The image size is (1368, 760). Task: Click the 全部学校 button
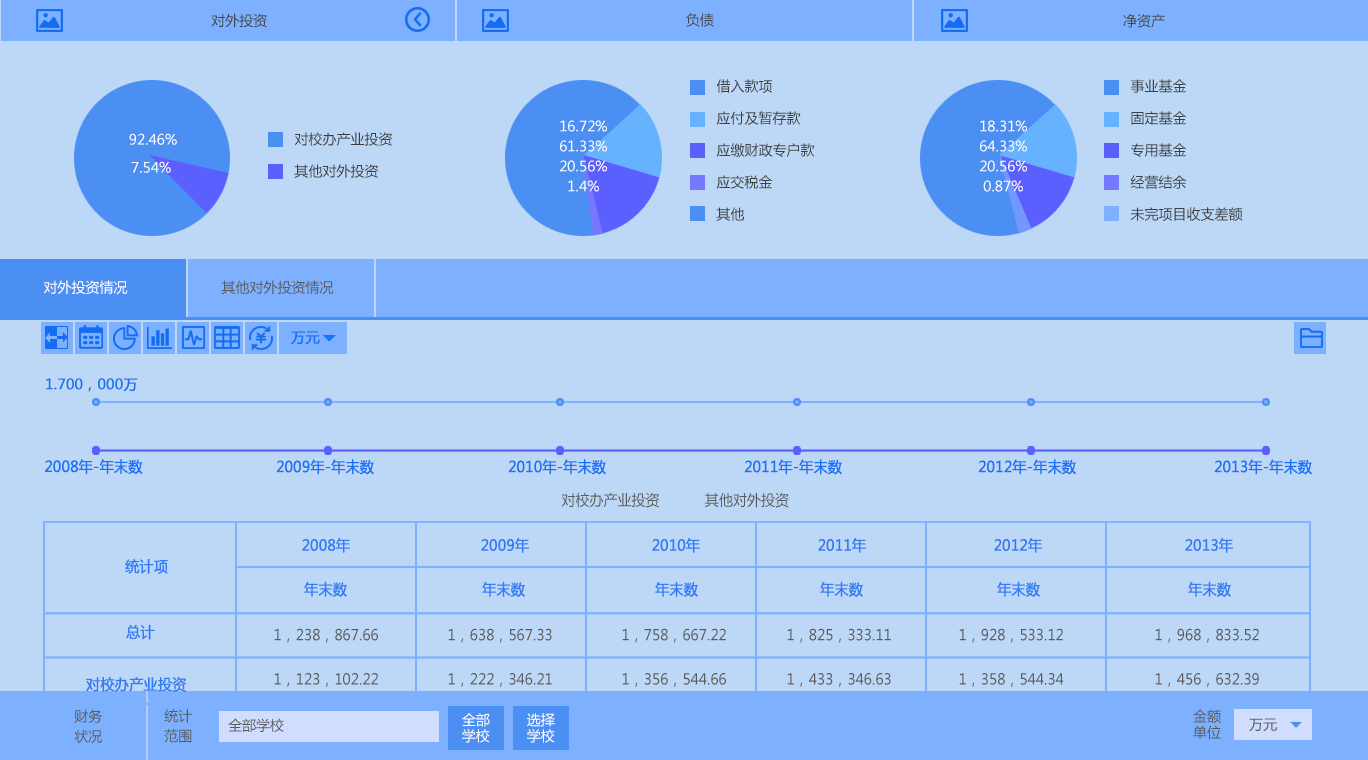(x=476, y=728)
